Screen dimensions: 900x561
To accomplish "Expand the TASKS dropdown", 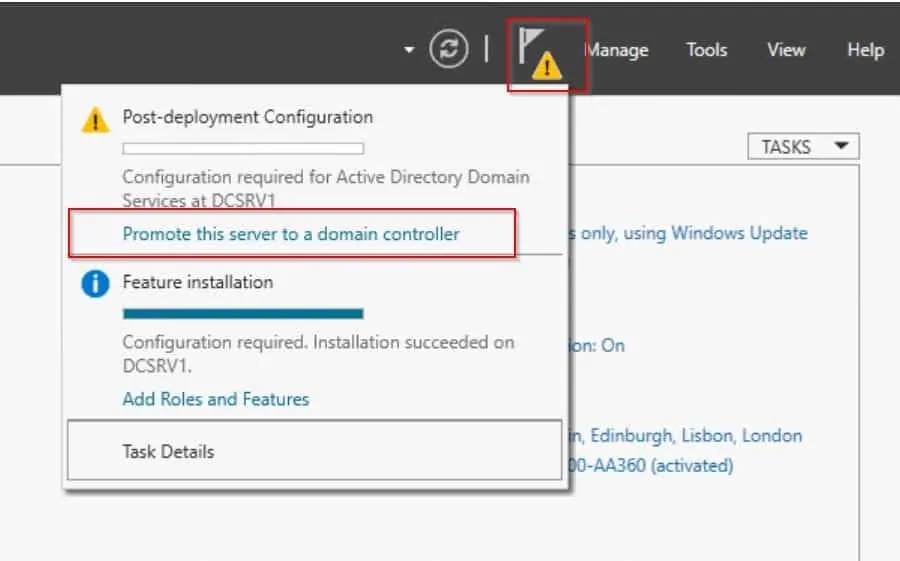I will tap(803, 146).
